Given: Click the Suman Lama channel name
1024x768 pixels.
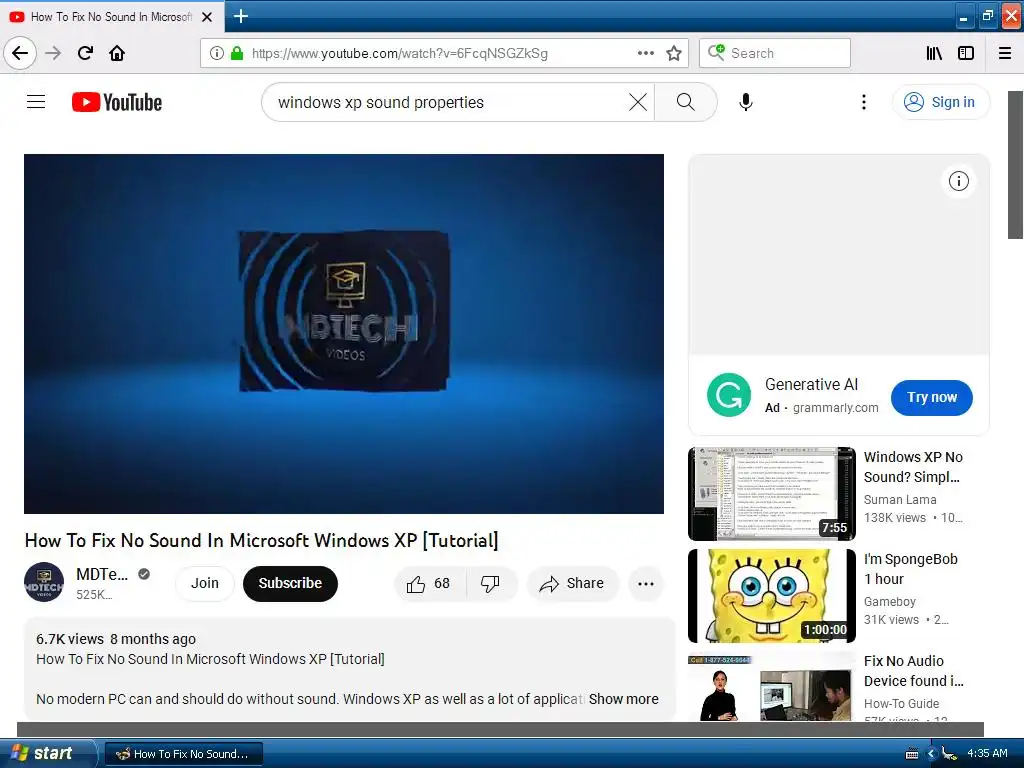Looking at the screenshot, I should pyautogui.click(x=900, y=500).
